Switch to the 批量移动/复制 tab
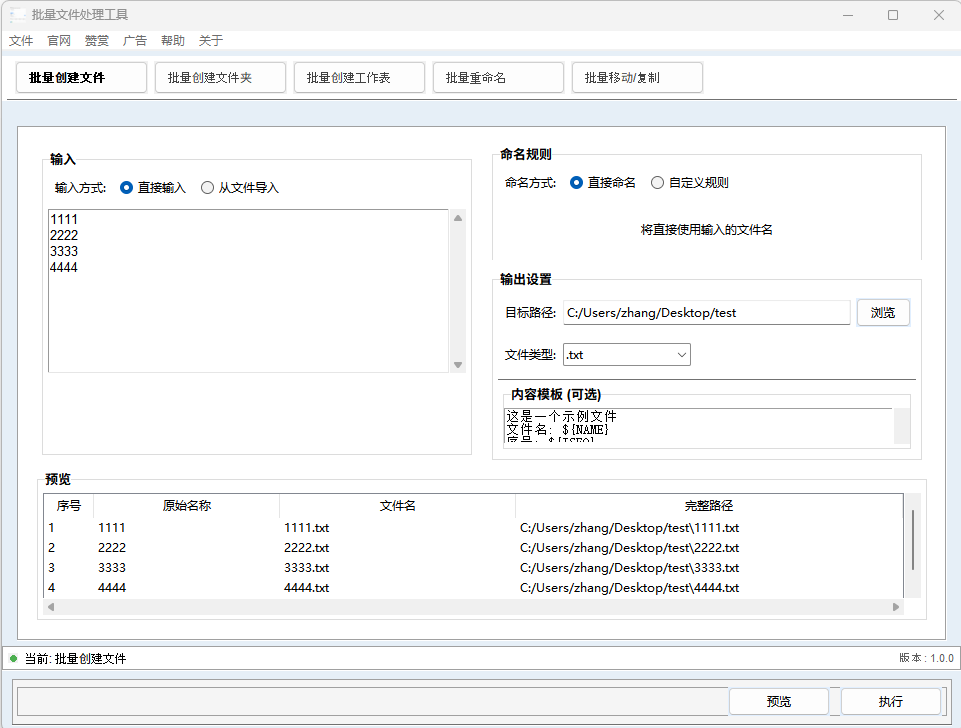The height and width of the screenshot is (728, 961). [637, 77]
